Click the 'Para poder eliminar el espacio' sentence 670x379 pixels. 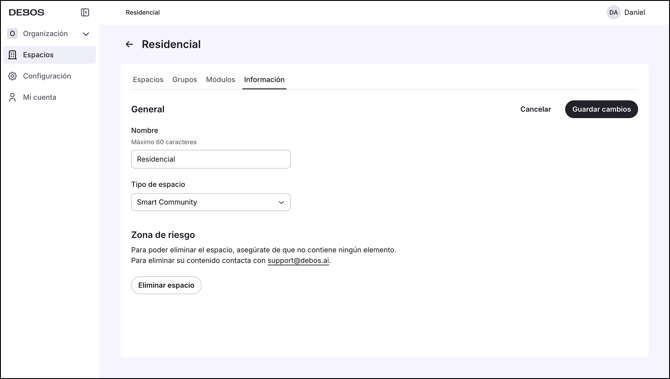click(264, 250)
